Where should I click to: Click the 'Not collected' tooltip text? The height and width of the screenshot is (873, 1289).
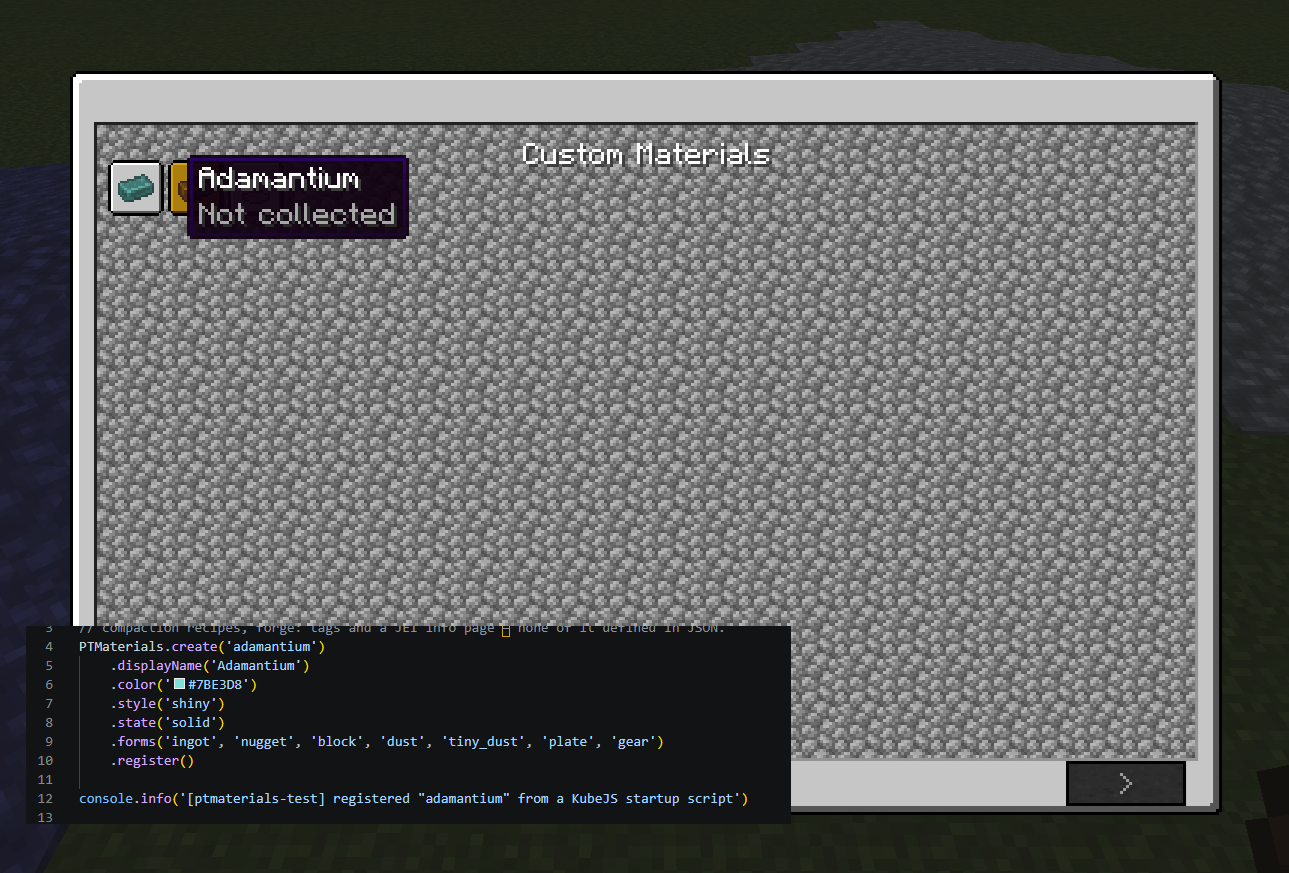pyautogui.click(x=296, y=214)
